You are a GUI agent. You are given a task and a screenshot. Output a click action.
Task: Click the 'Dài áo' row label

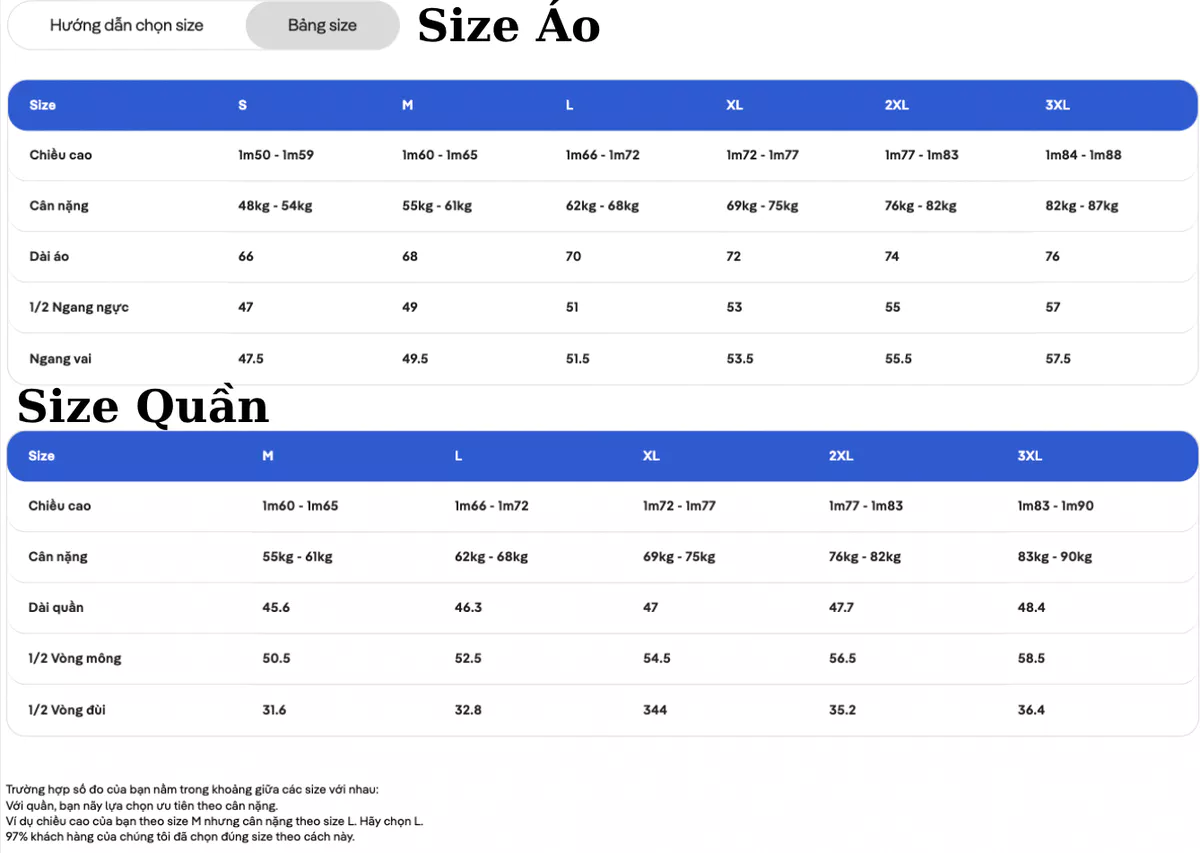pyautogui.click(x=49, y=256)
